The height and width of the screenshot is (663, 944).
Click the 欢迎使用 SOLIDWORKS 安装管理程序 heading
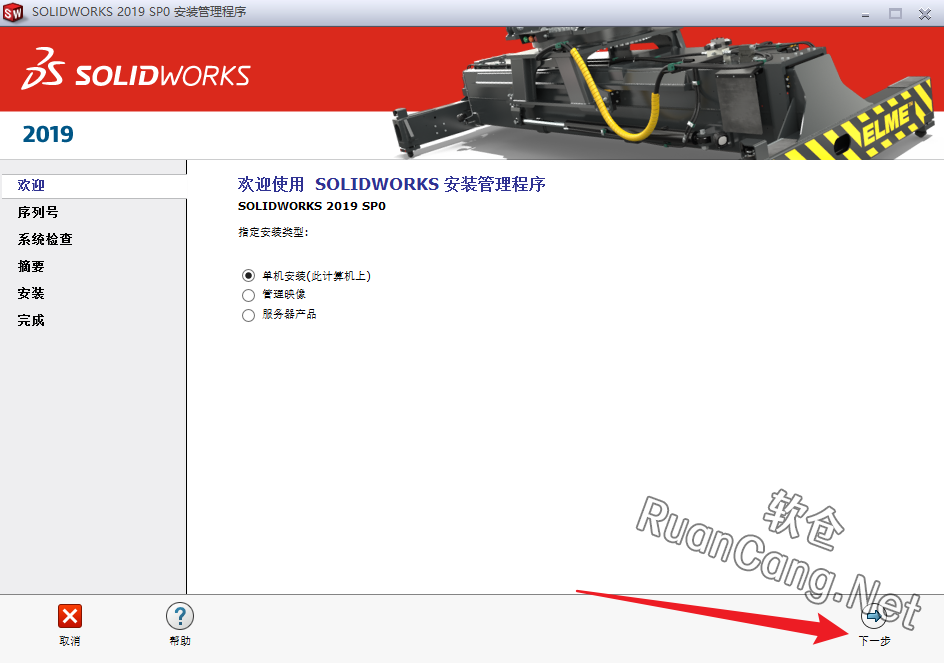point(391,184)
